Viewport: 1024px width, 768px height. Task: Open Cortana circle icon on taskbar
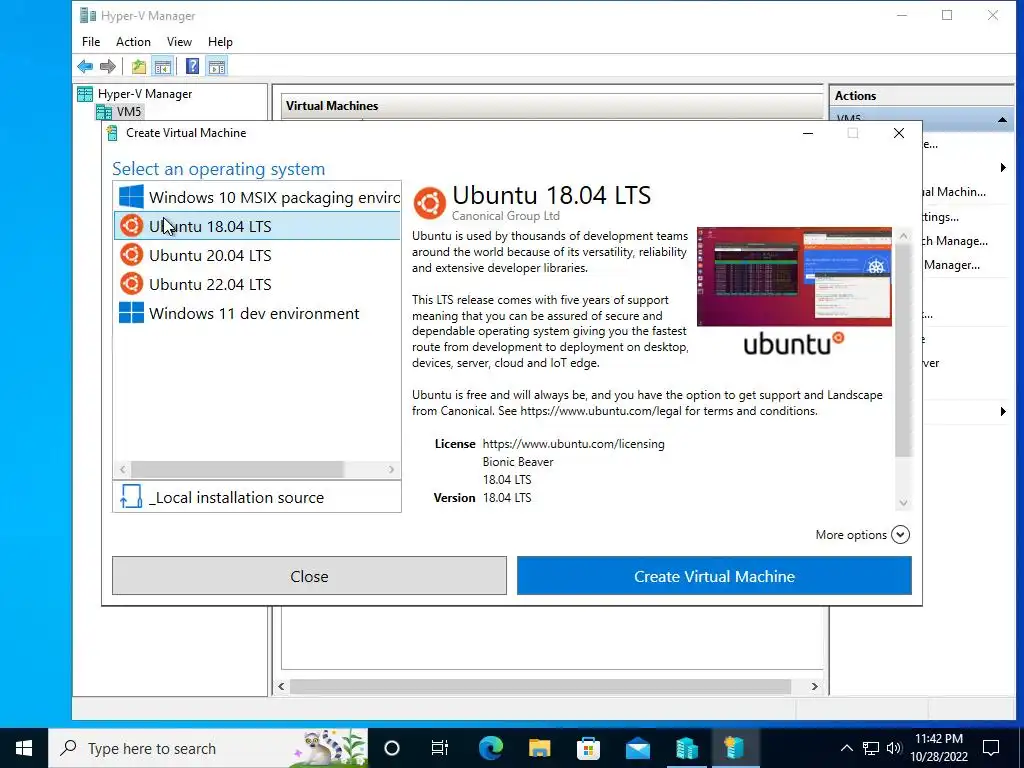(x=392, y=748)
